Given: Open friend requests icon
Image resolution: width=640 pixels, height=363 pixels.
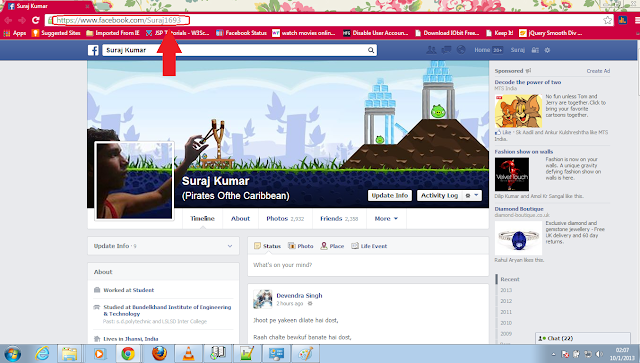Looking at the screenshot, I should pos(431,50).
